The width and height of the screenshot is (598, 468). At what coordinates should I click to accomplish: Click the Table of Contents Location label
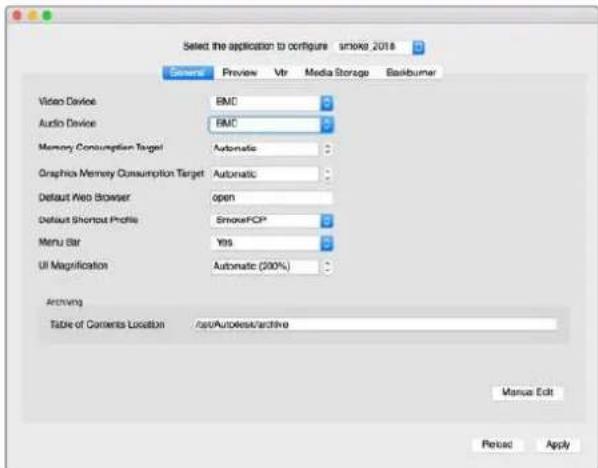tap(107, 325)
